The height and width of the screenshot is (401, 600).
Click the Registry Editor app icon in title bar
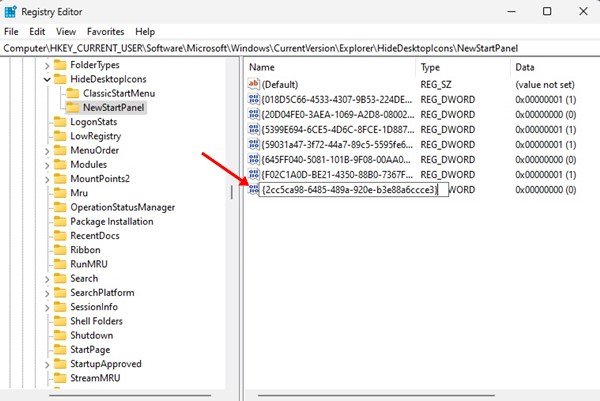click(10, 12)
